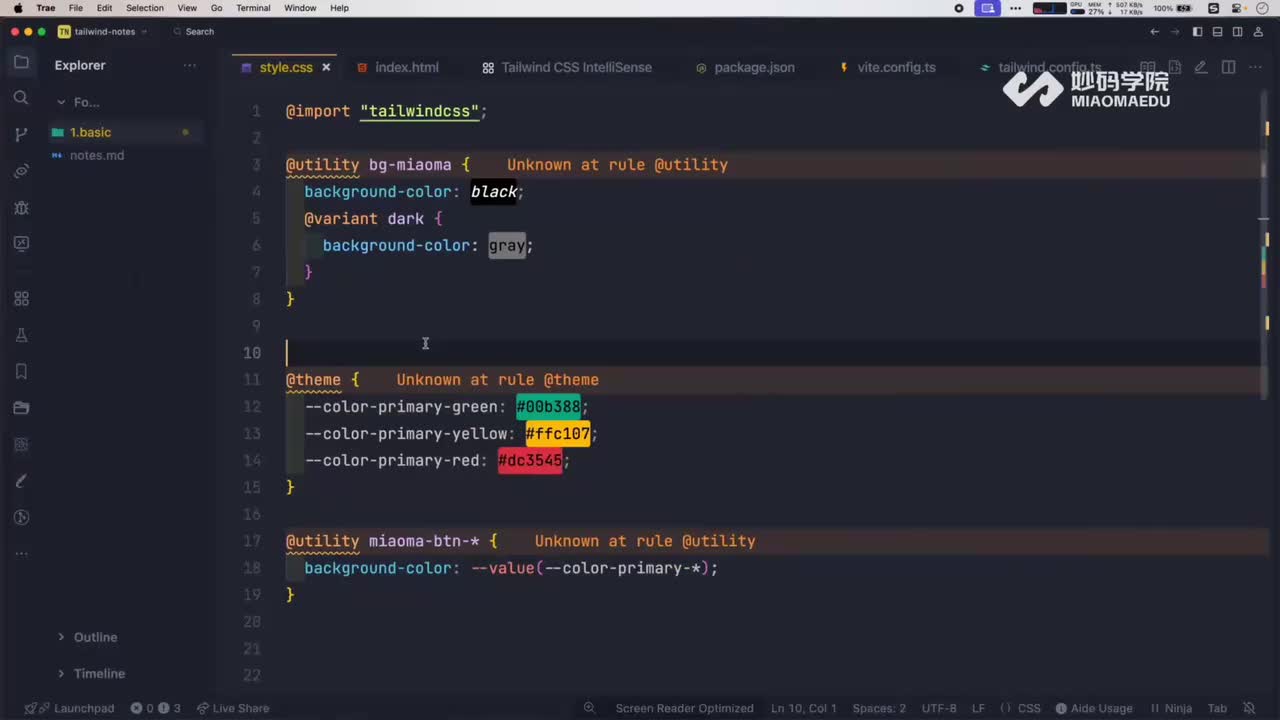Screen dimensions: 1280x720
Task: Switch to the tailwind.config.ts tab
Action: coord(1040,67)
